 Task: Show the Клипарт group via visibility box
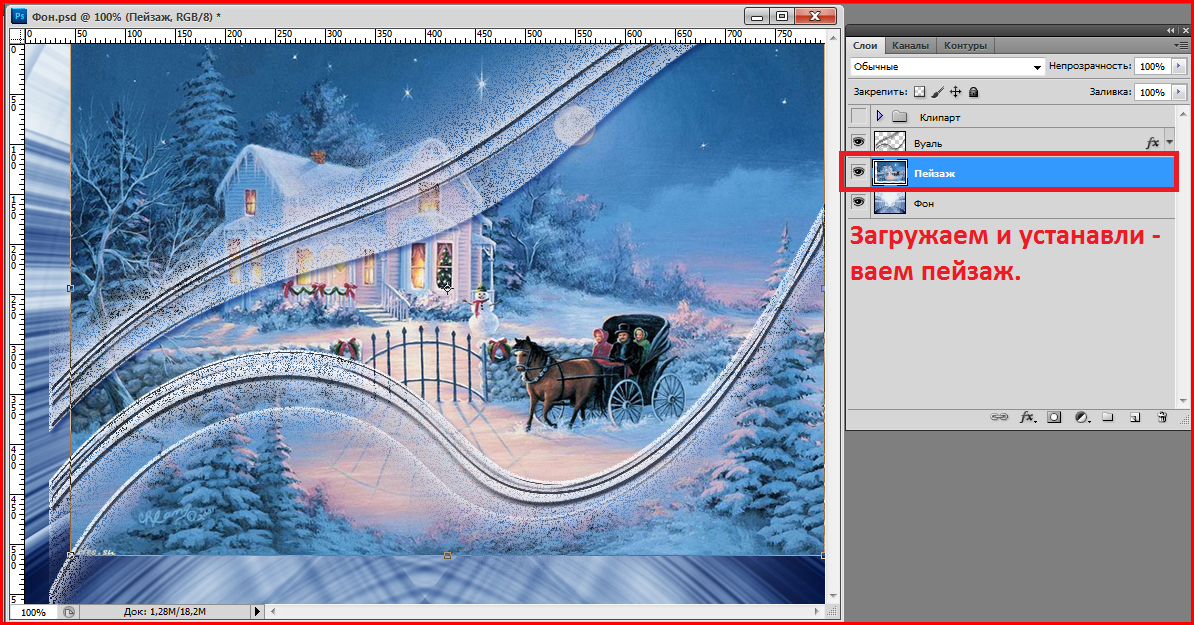pos(858,116)
